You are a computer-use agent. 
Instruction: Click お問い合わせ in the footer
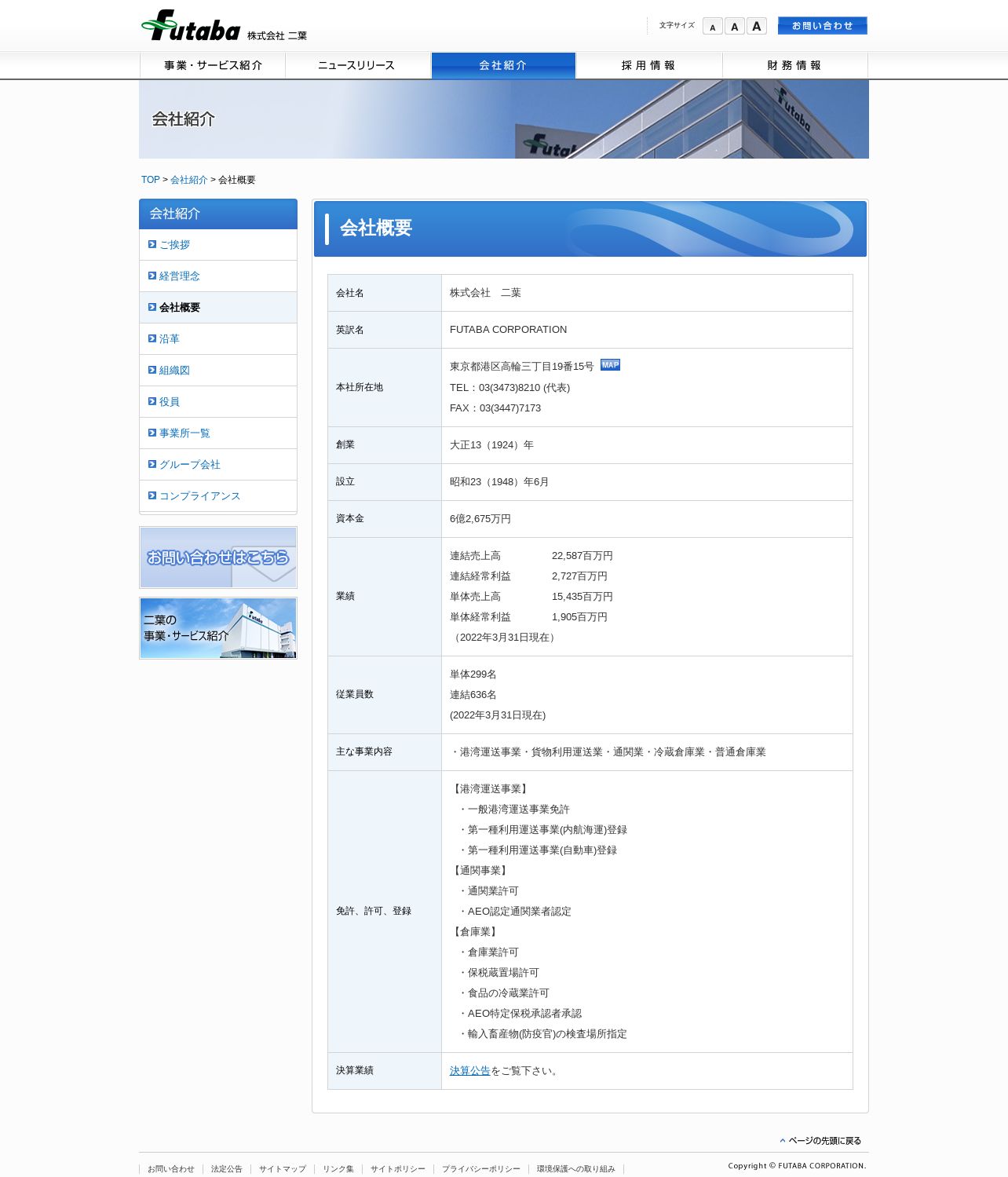pyautogui.click(x=170, y=1169)
